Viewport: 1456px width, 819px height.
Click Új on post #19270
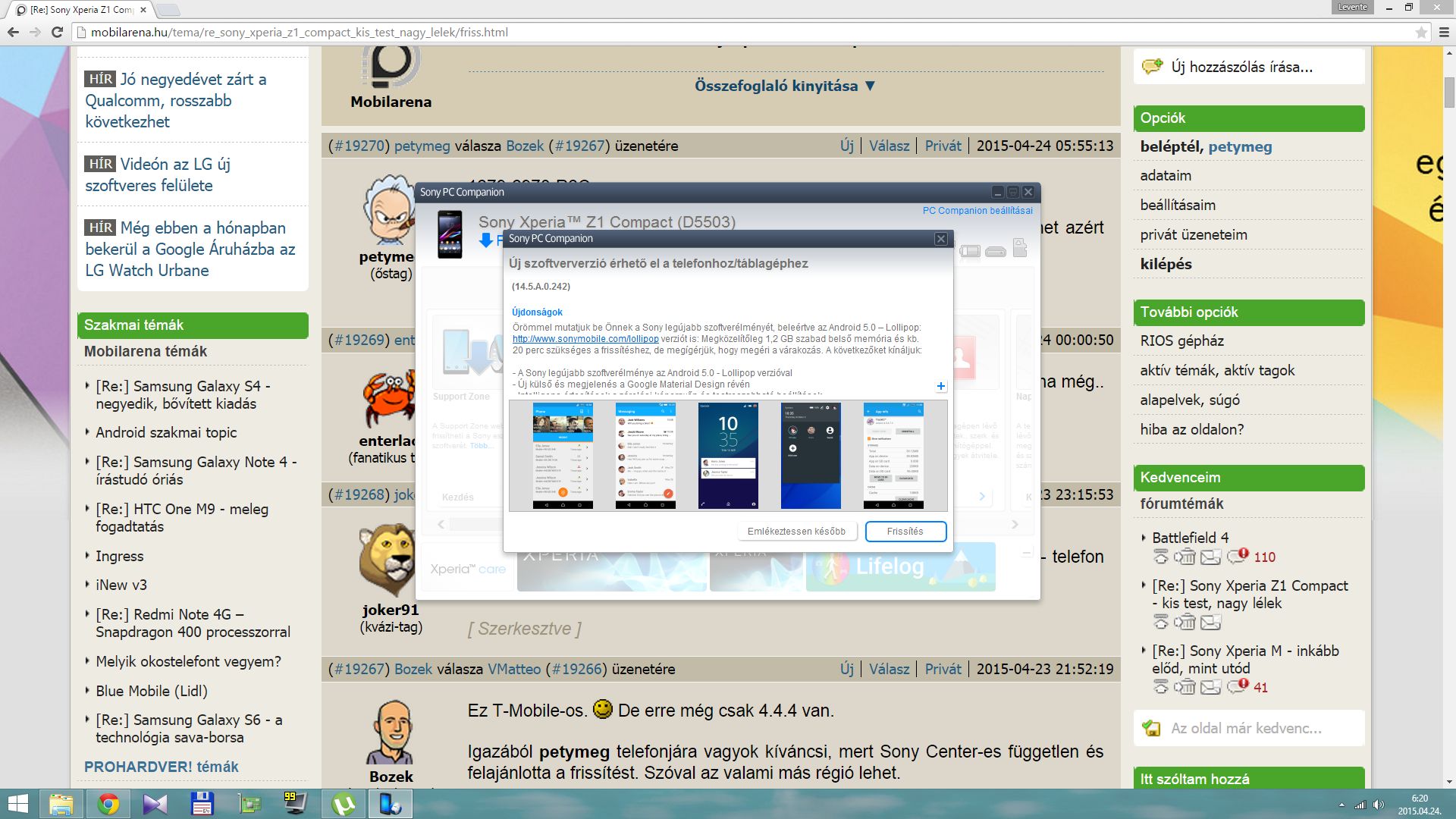(847, 146)
